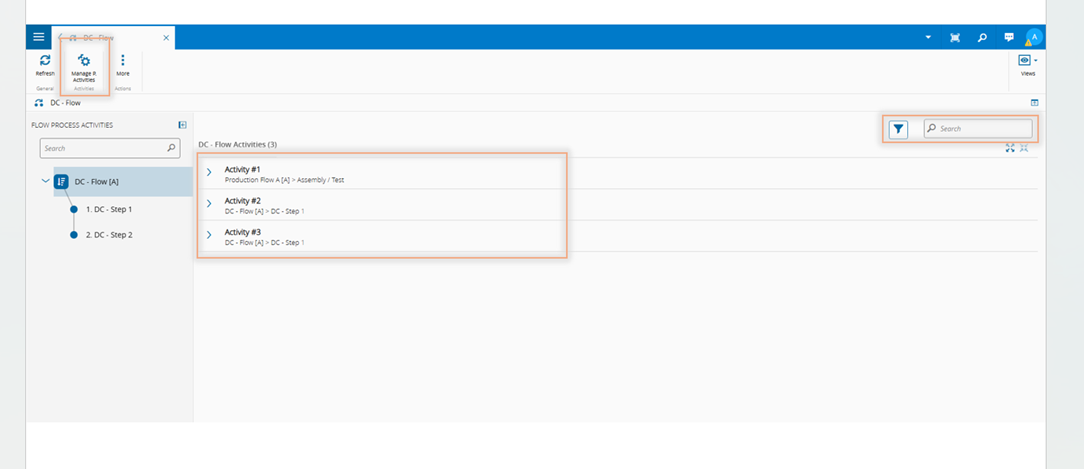Click the panel layout icon below Views

[1034, 102]
